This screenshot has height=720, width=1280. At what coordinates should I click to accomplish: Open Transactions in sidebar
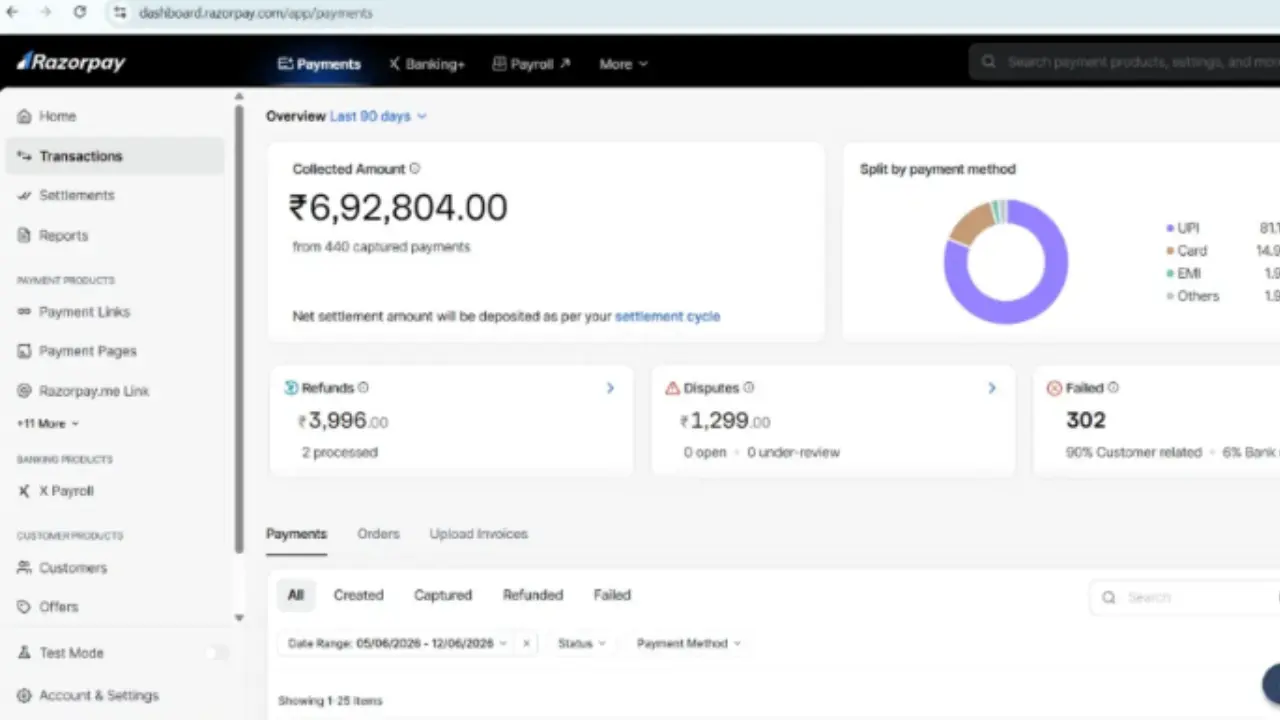(116, 156)
